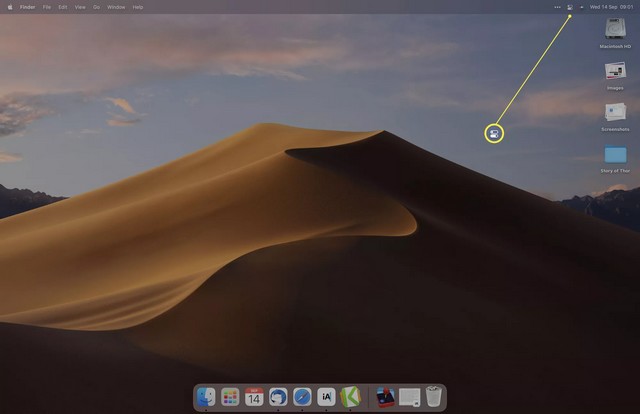Open Finder from the Dock
This screenshot has height=414, width=640.
206,397
